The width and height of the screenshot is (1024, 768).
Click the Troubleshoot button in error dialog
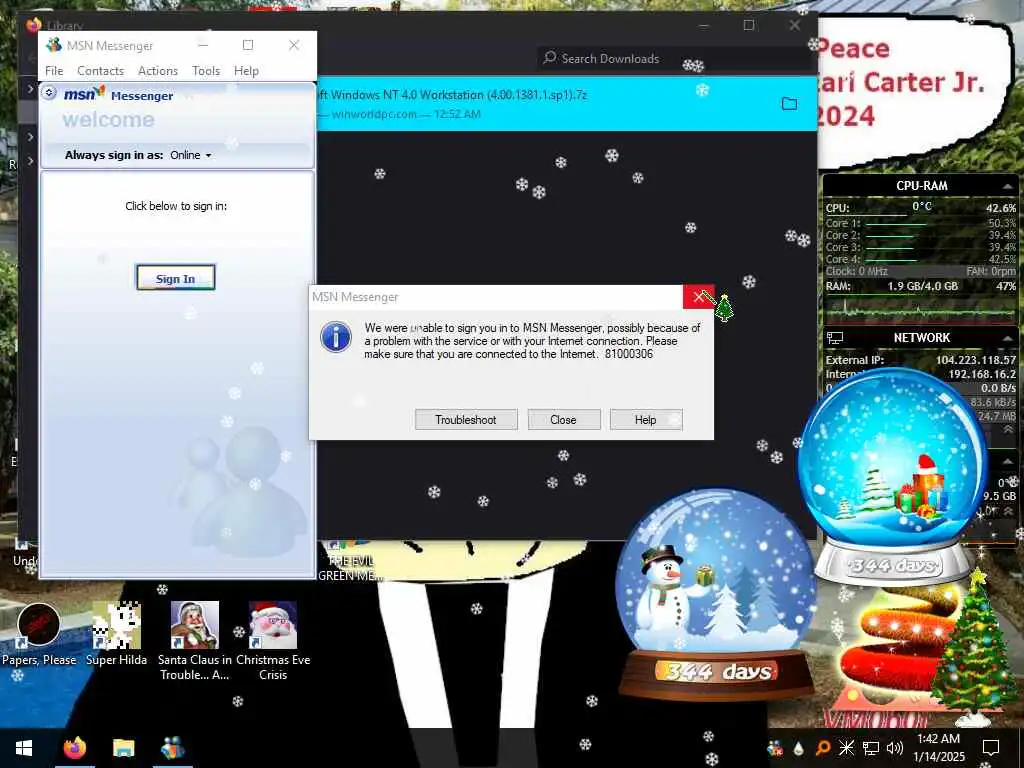point(466,420)
